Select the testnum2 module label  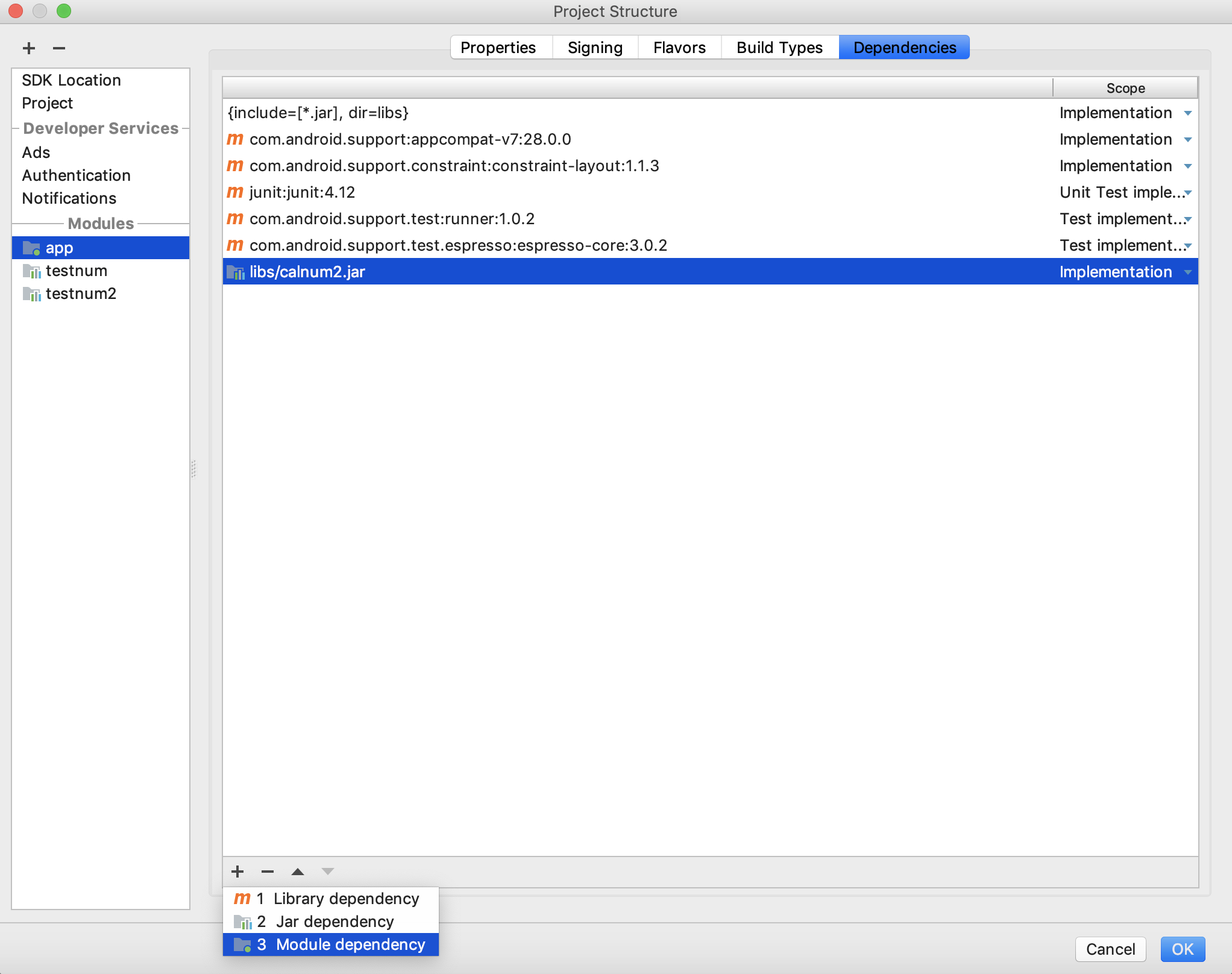click(81, 294)
